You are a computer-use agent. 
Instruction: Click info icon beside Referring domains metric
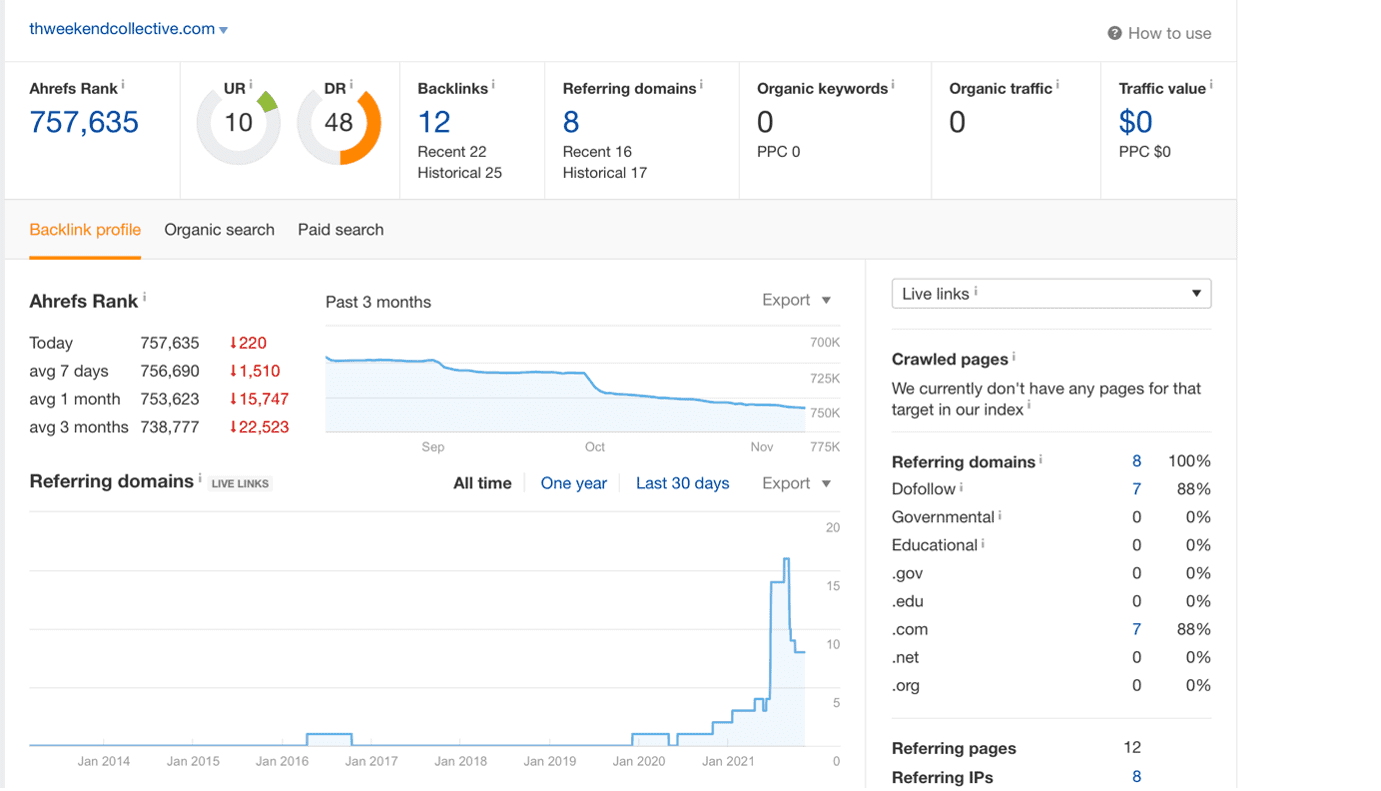tap(701, 85)
